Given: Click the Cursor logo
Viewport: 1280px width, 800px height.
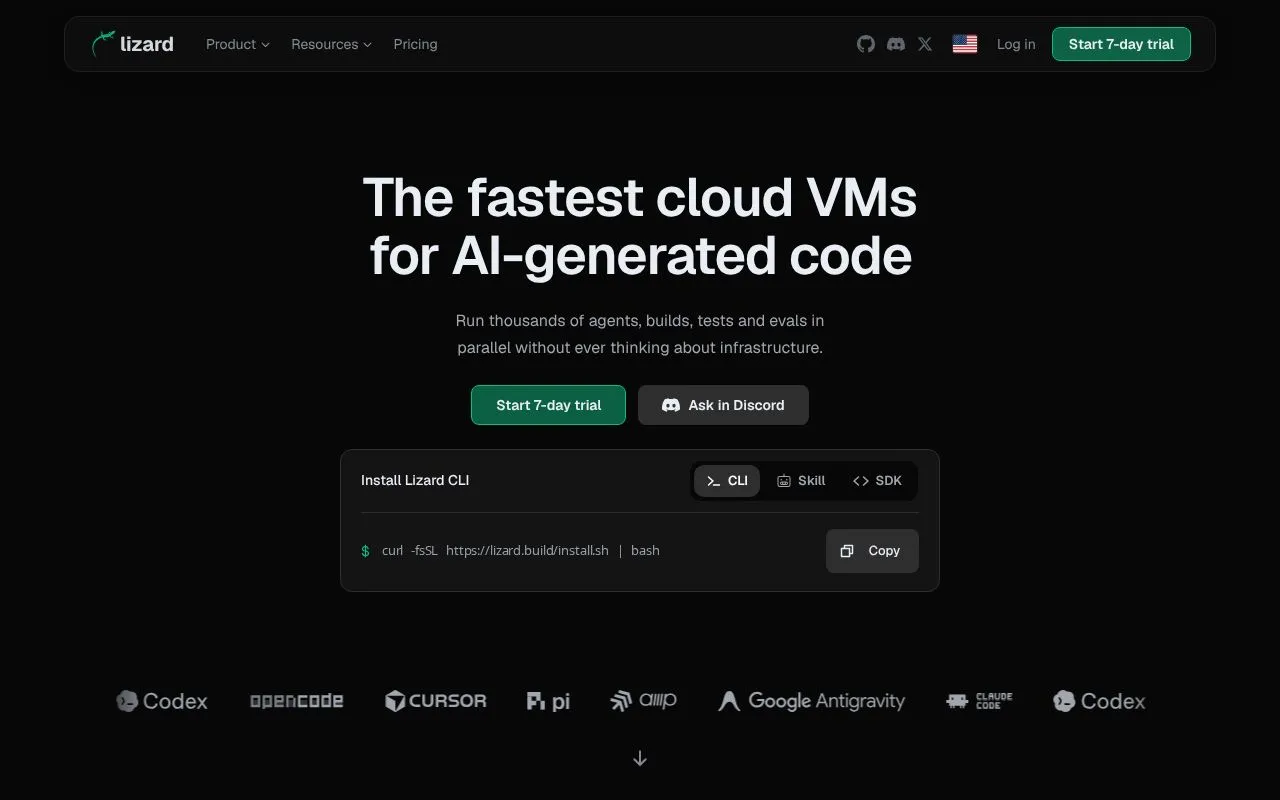Looking at the screenshot, I should click(436, 701).
